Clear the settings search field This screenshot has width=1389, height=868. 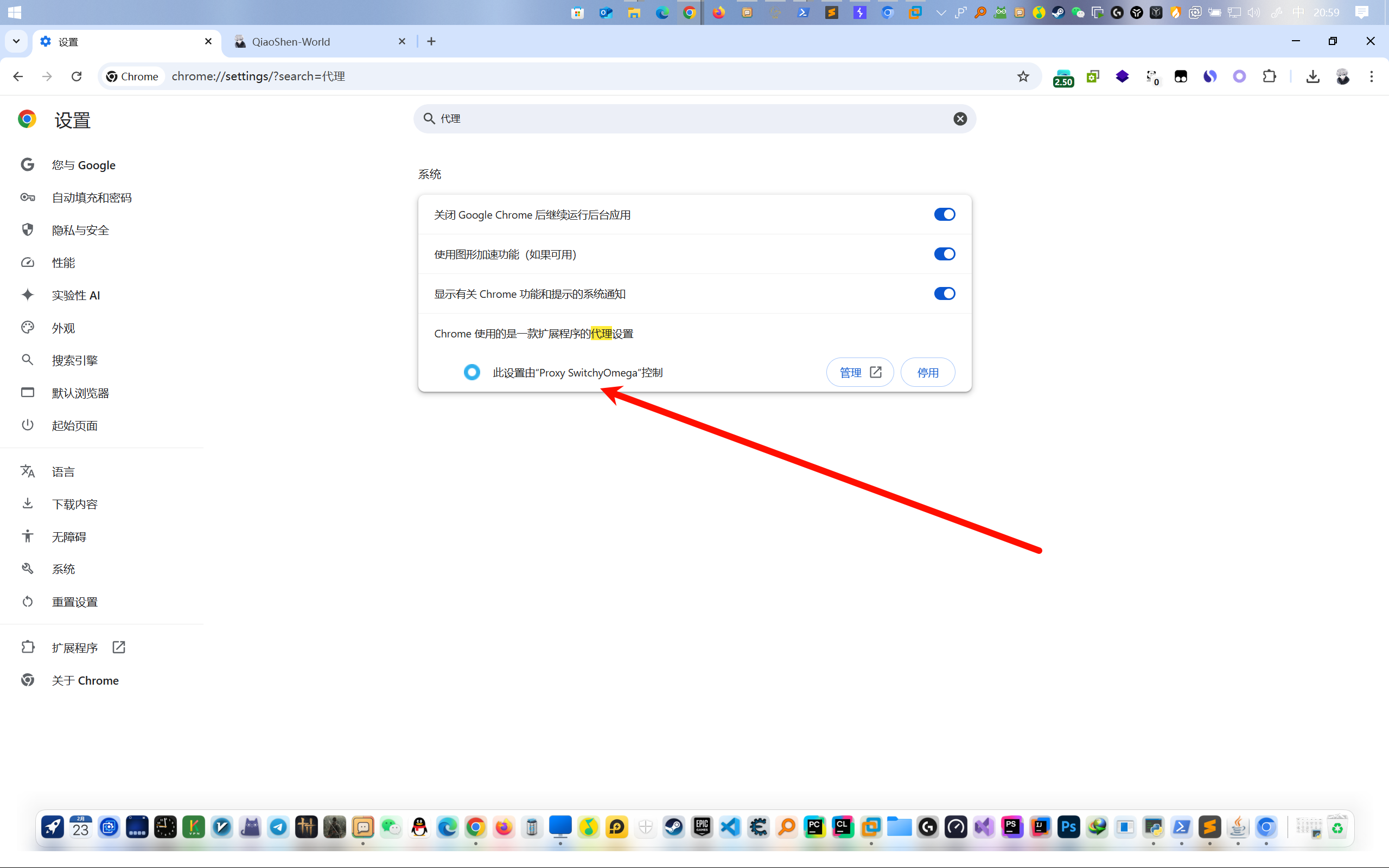point(960,119)
